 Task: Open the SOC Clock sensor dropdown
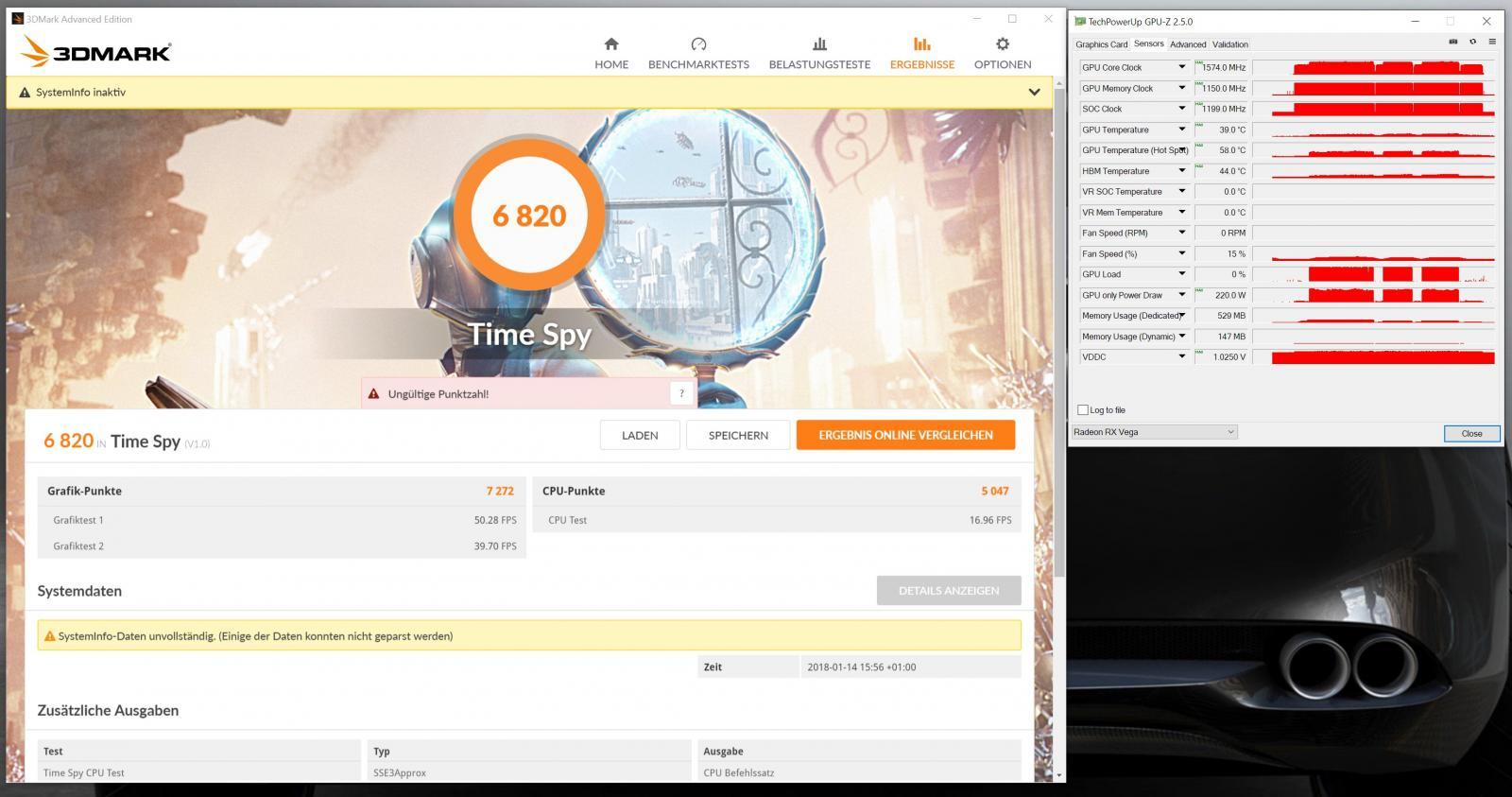coord(1181,109)
